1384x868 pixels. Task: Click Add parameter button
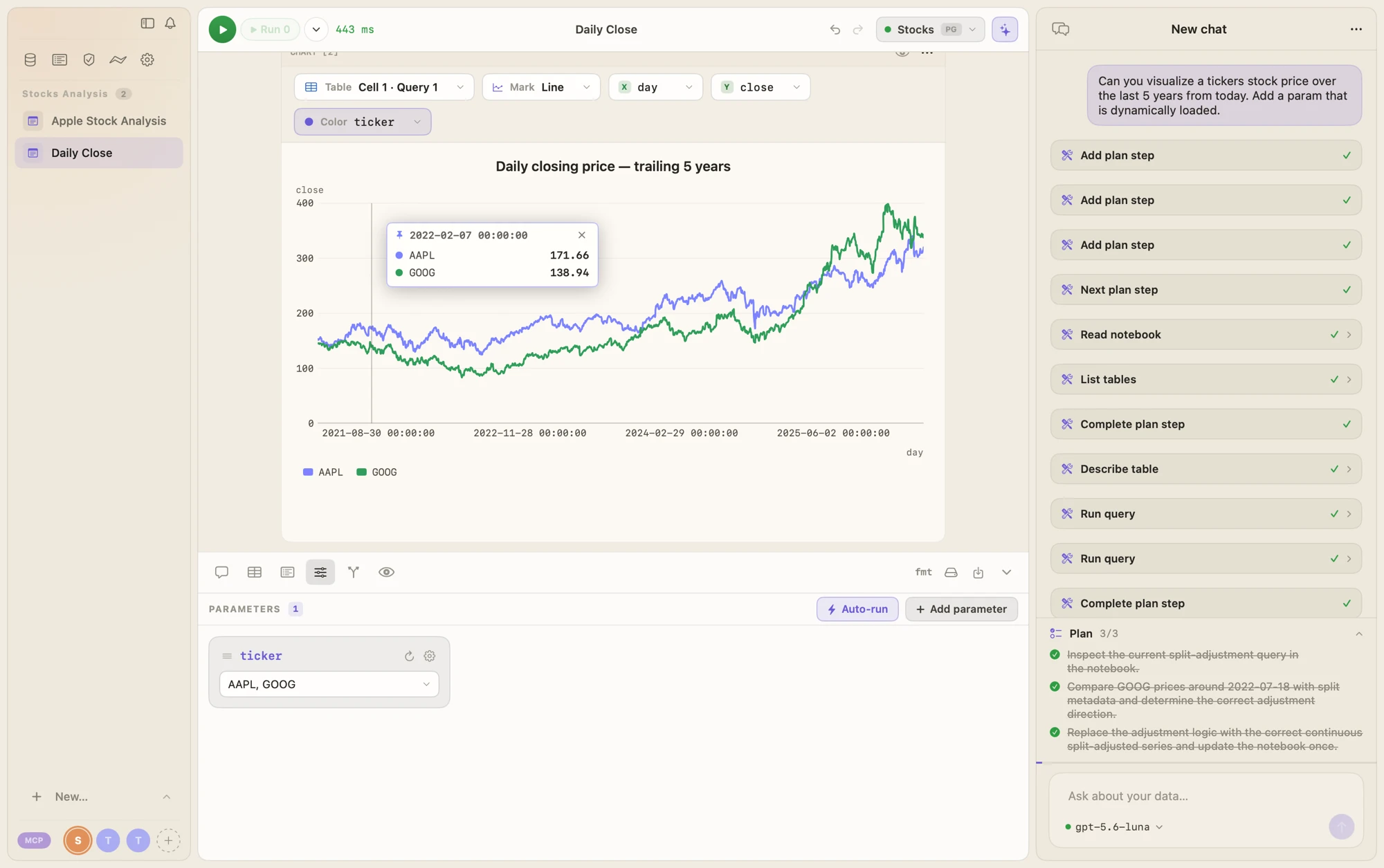click(961, 609)
